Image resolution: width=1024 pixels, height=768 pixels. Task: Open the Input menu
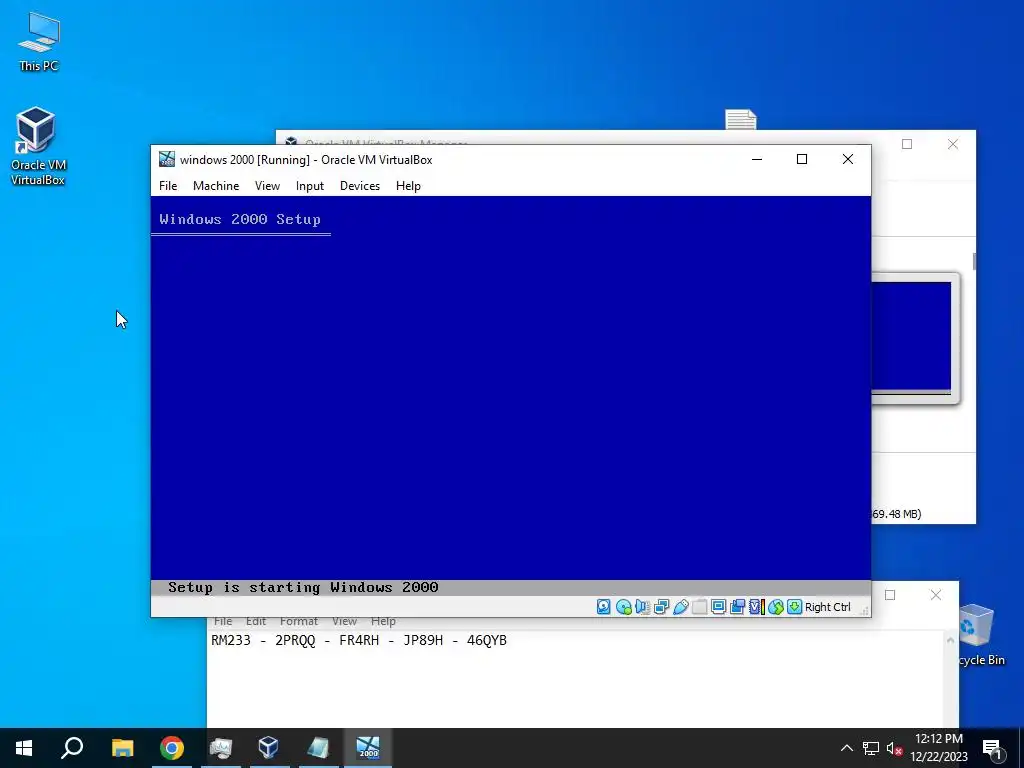pyautogui.click(x=310, y=186)
